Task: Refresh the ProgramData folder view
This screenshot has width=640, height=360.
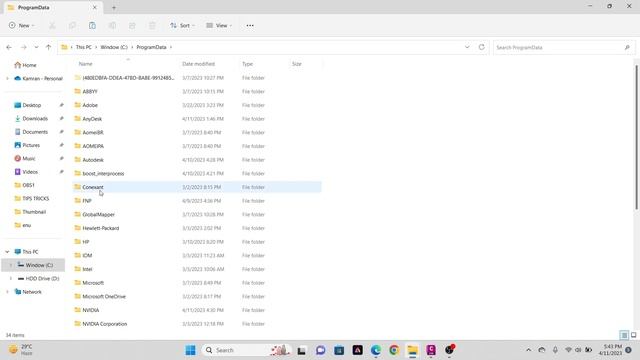Action: 482,47
